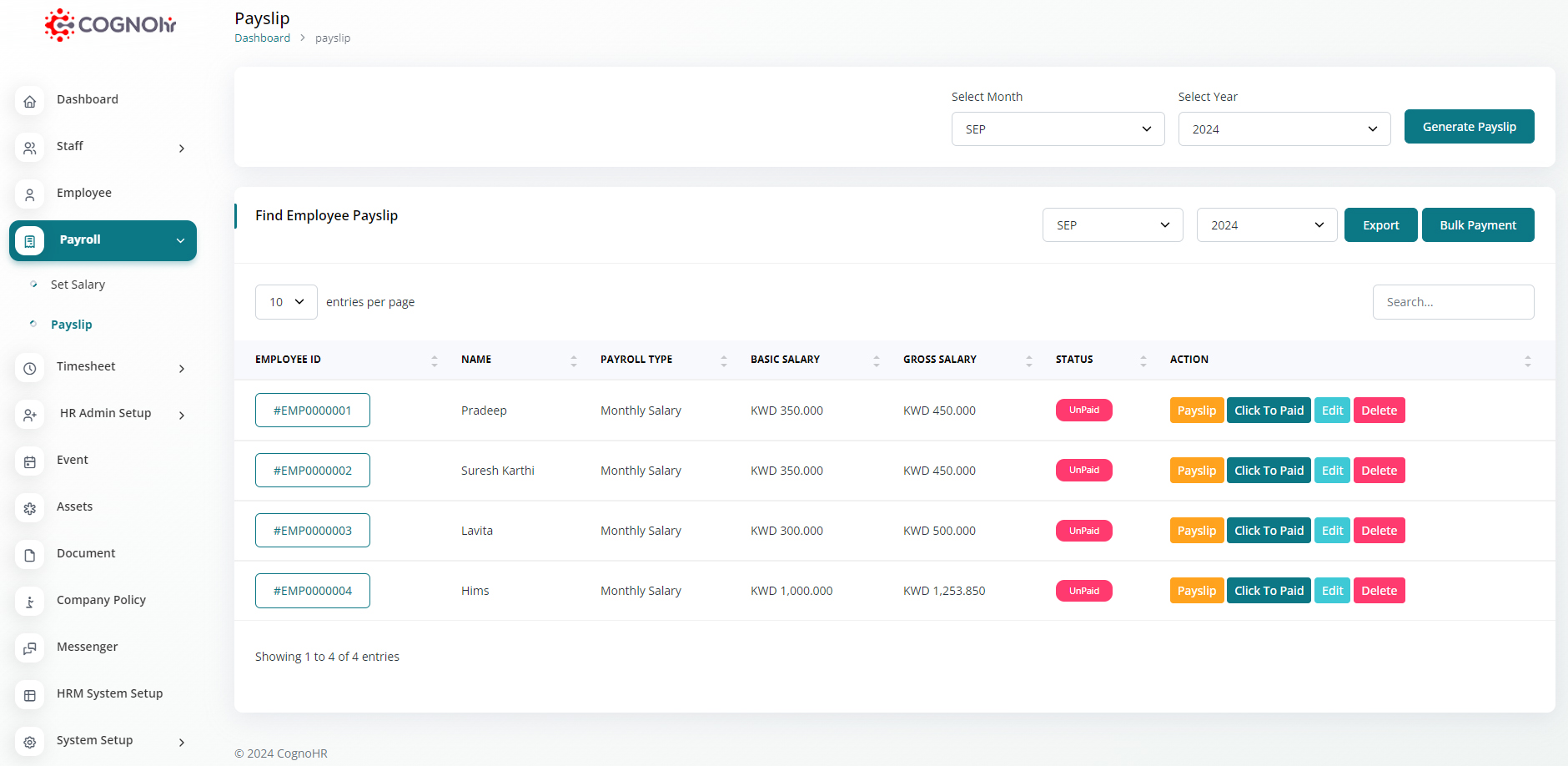Viewport: 1568px width, 766px height.
Task: Click the Event calendar icon
Action: pyautogui.click(x=30, y=461)
